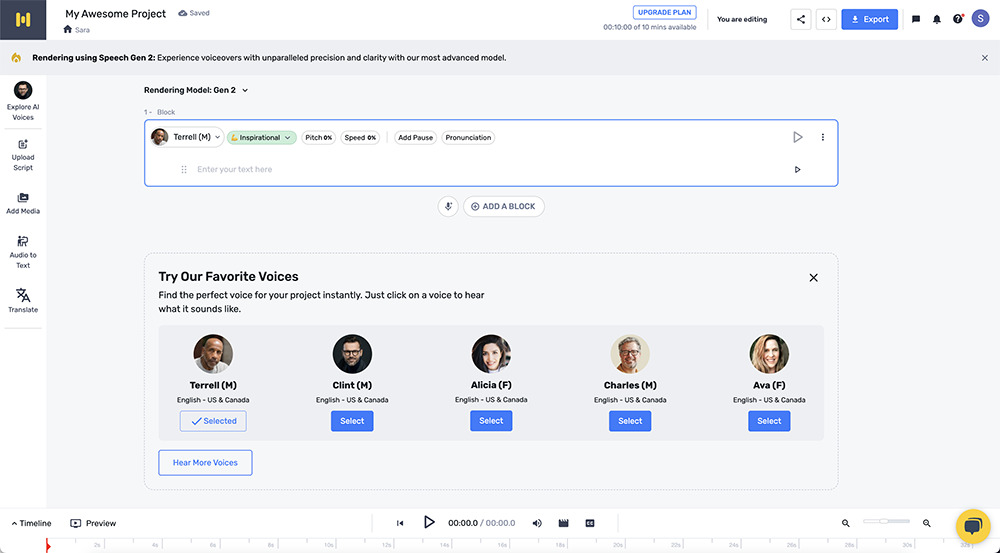This screenshot has width=1000, height=553.
Task: Select the Charles (M) voice
Action: pos(630,421)
